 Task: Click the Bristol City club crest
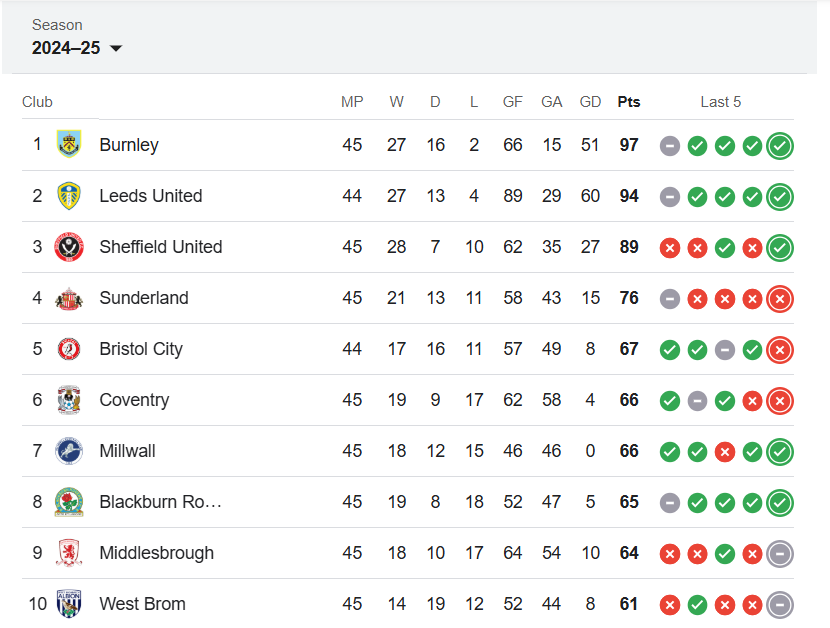pyautogui.click(x=69, y=349)
